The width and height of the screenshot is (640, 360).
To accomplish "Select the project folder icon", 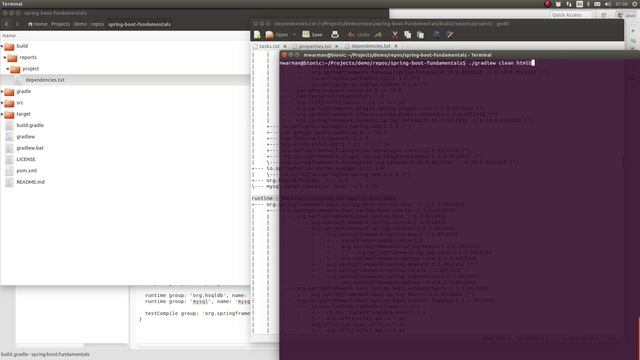I will click(15, 69).
